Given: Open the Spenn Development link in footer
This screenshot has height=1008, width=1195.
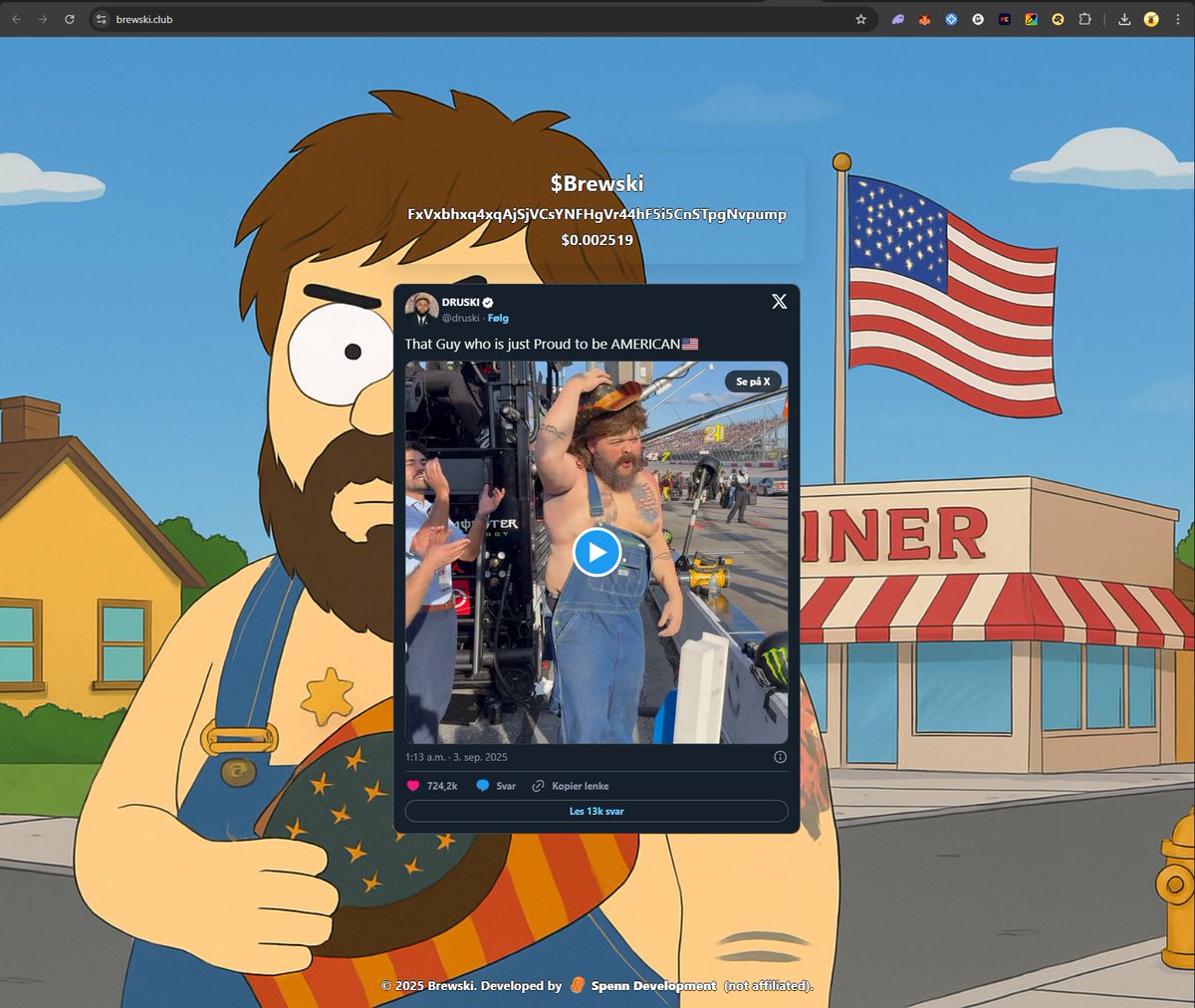Looking at the screenshot, I should [653, 986].
